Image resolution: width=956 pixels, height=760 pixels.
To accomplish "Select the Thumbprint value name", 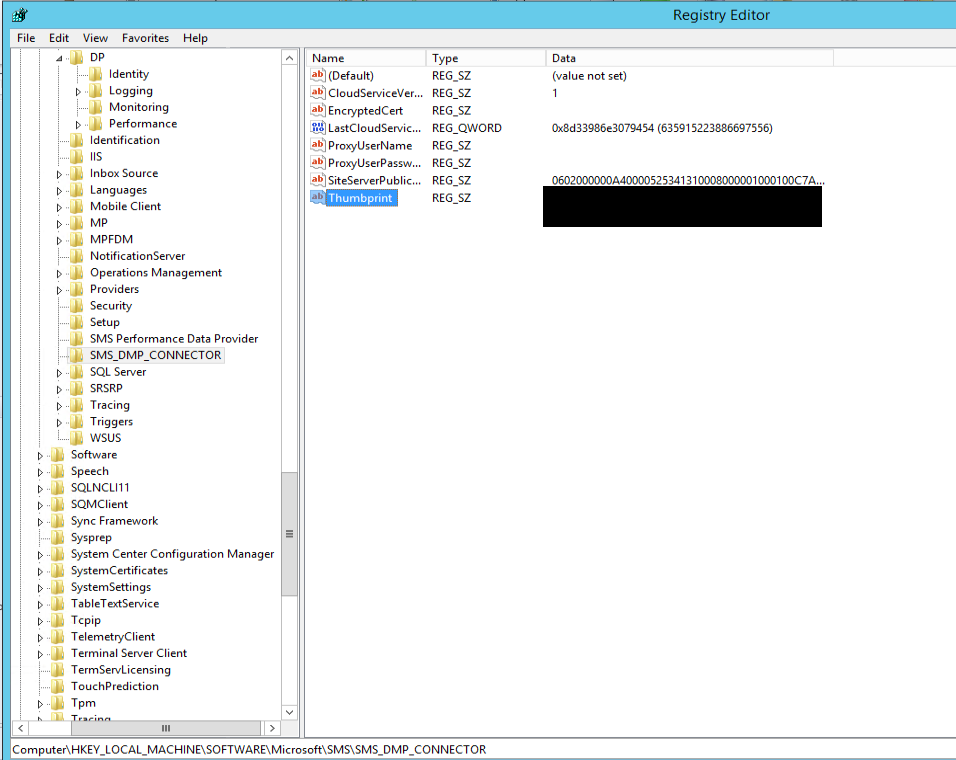I will 360,197.
